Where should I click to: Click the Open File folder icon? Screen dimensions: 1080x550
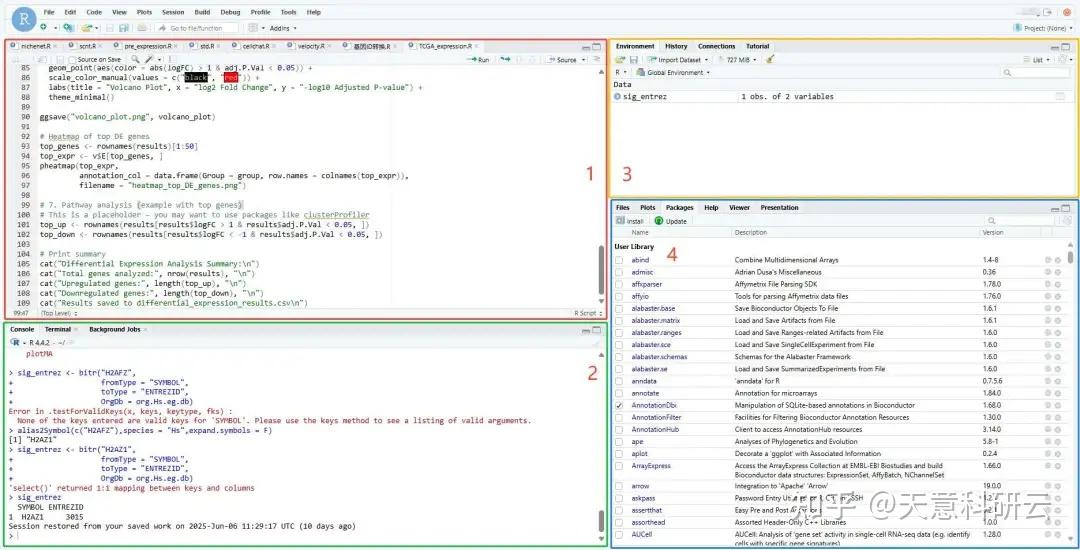[85, 28]
